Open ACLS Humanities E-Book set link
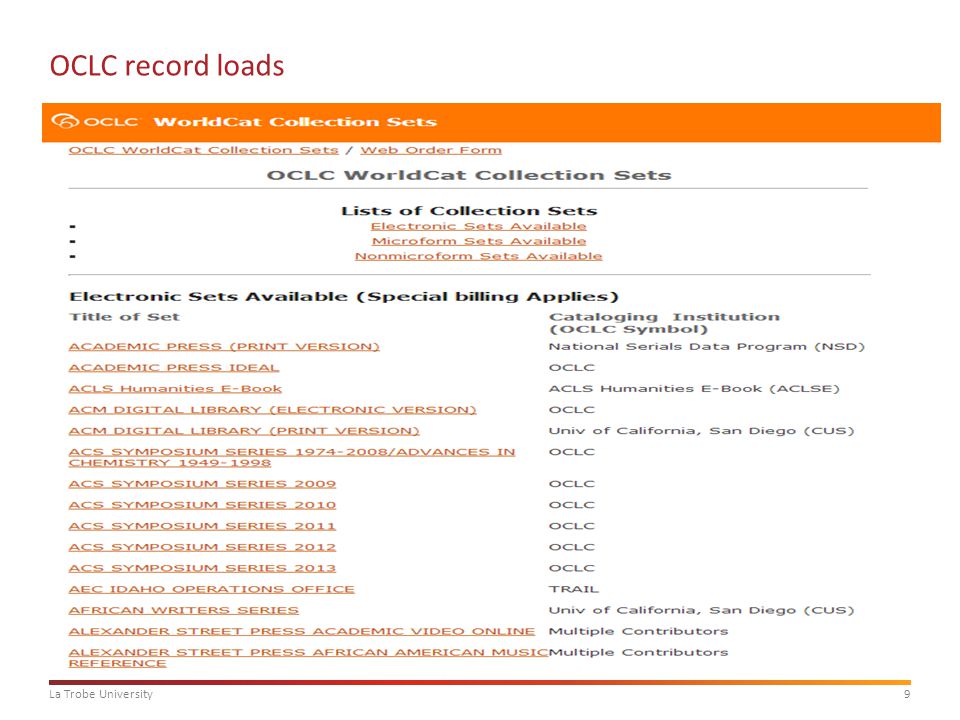The height and width of the screenshot is (720, 960). [x=175, y=389]
